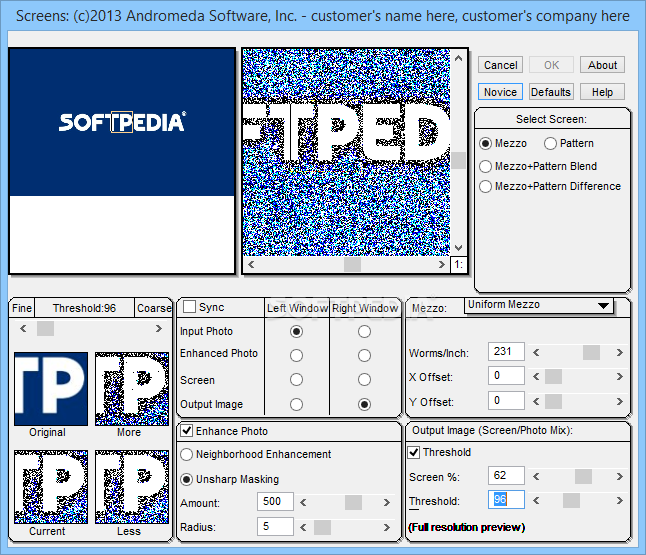This screenshot has height=555, width=646.
Task: Show Enhanced Photo in Right Window
Action: [x=364, y=355]
